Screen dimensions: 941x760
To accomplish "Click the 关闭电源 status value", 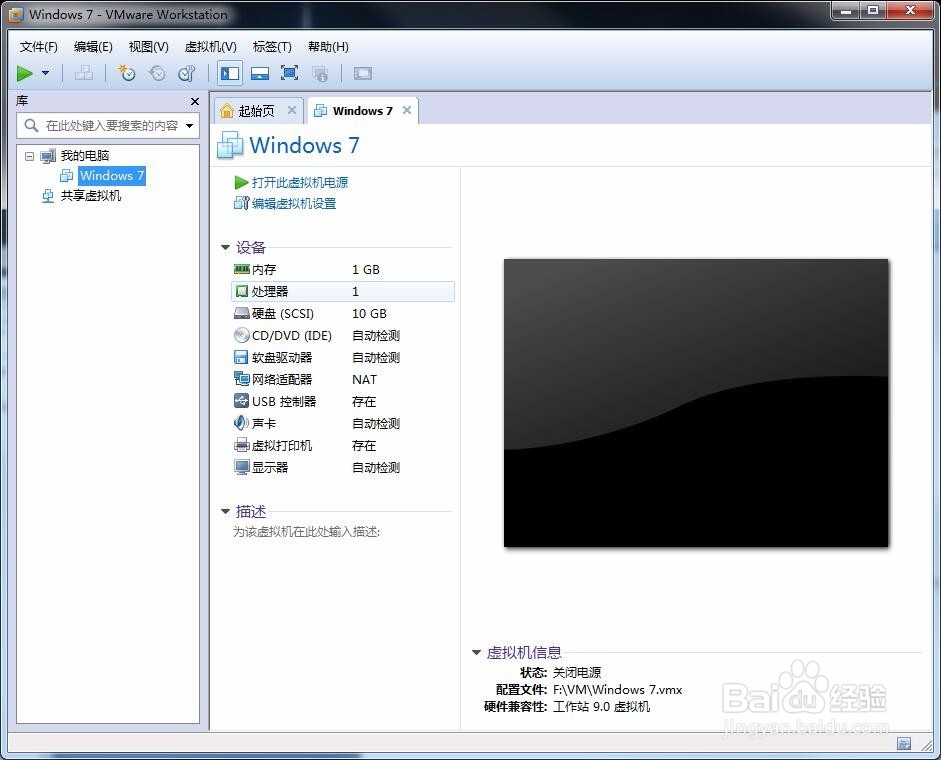I will click(577, 672).
